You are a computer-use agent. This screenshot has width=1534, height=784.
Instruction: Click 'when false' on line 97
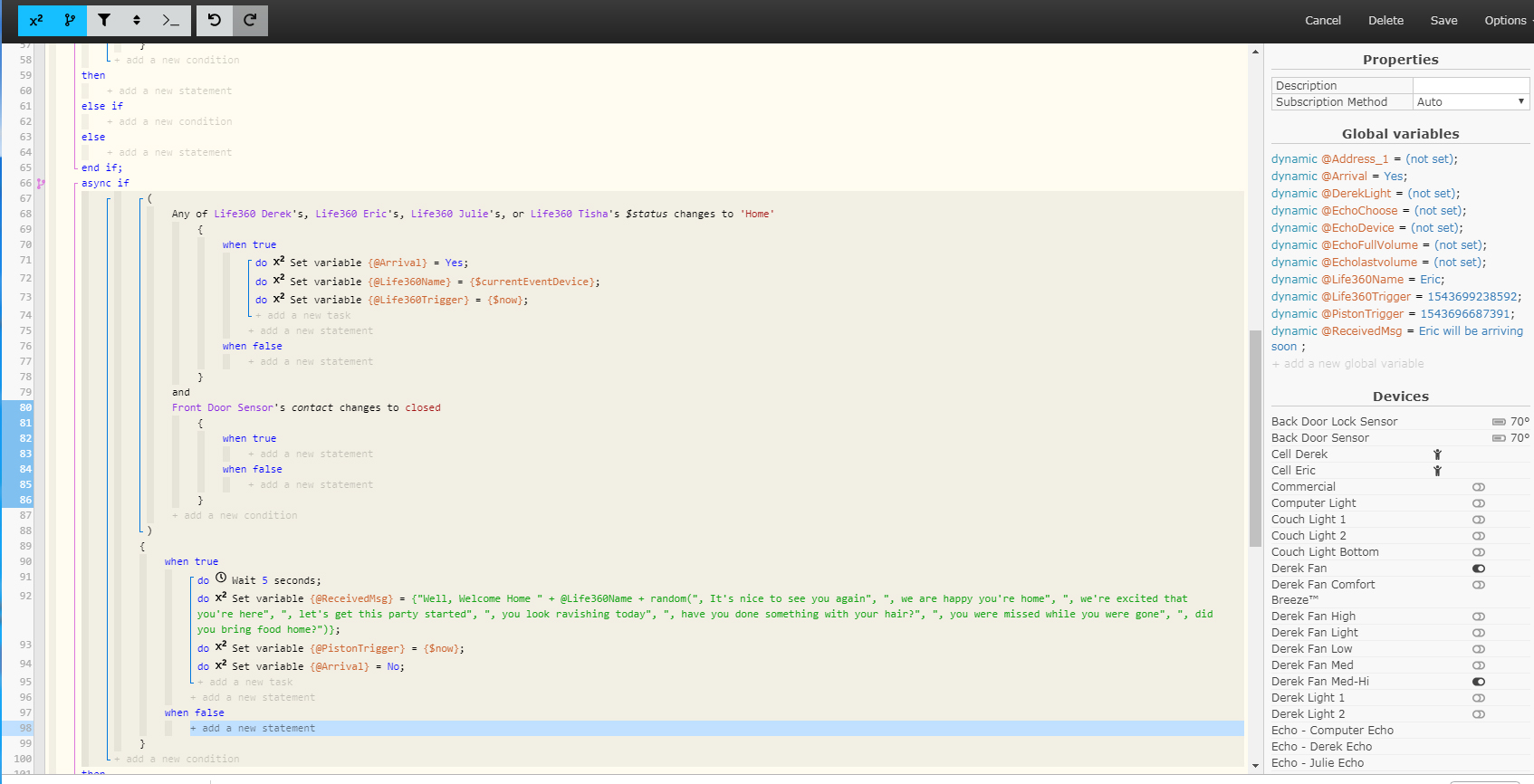(x=194, y=712)
